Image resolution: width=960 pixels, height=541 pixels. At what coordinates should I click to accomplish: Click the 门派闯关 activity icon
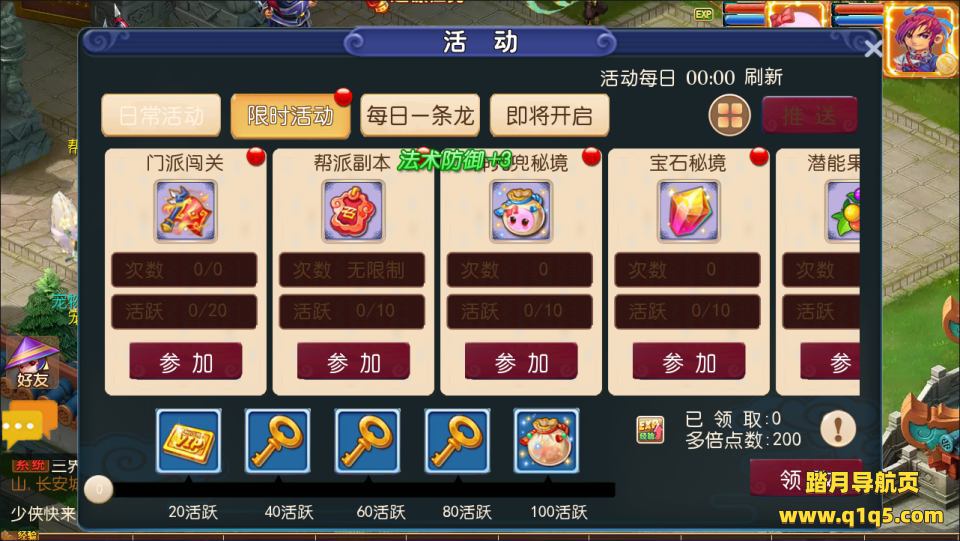(x=185, y=211)
